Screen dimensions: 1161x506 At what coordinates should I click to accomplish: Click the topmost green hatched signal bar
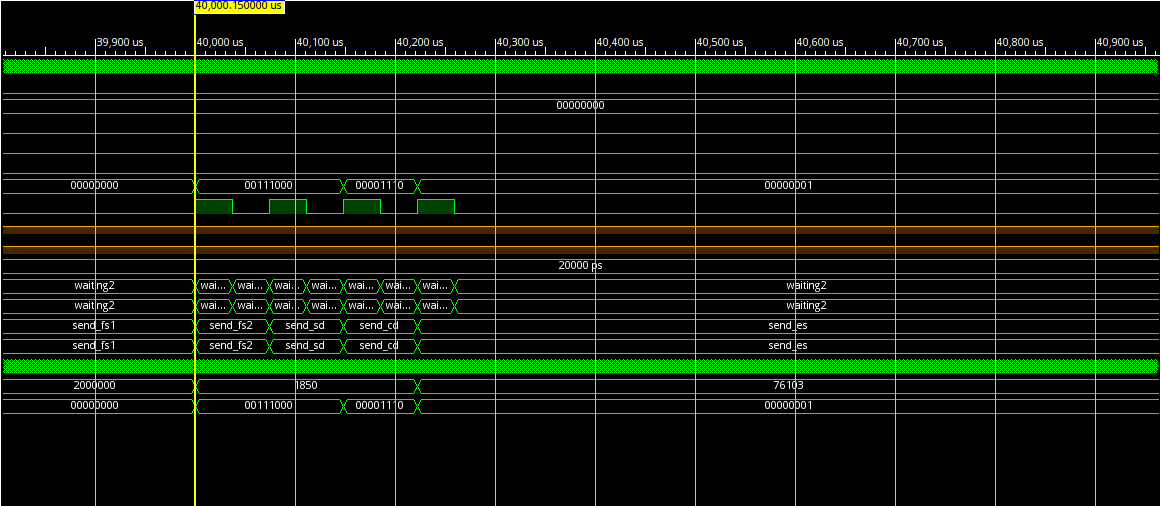pyautogui.click(x=580, y=66)
